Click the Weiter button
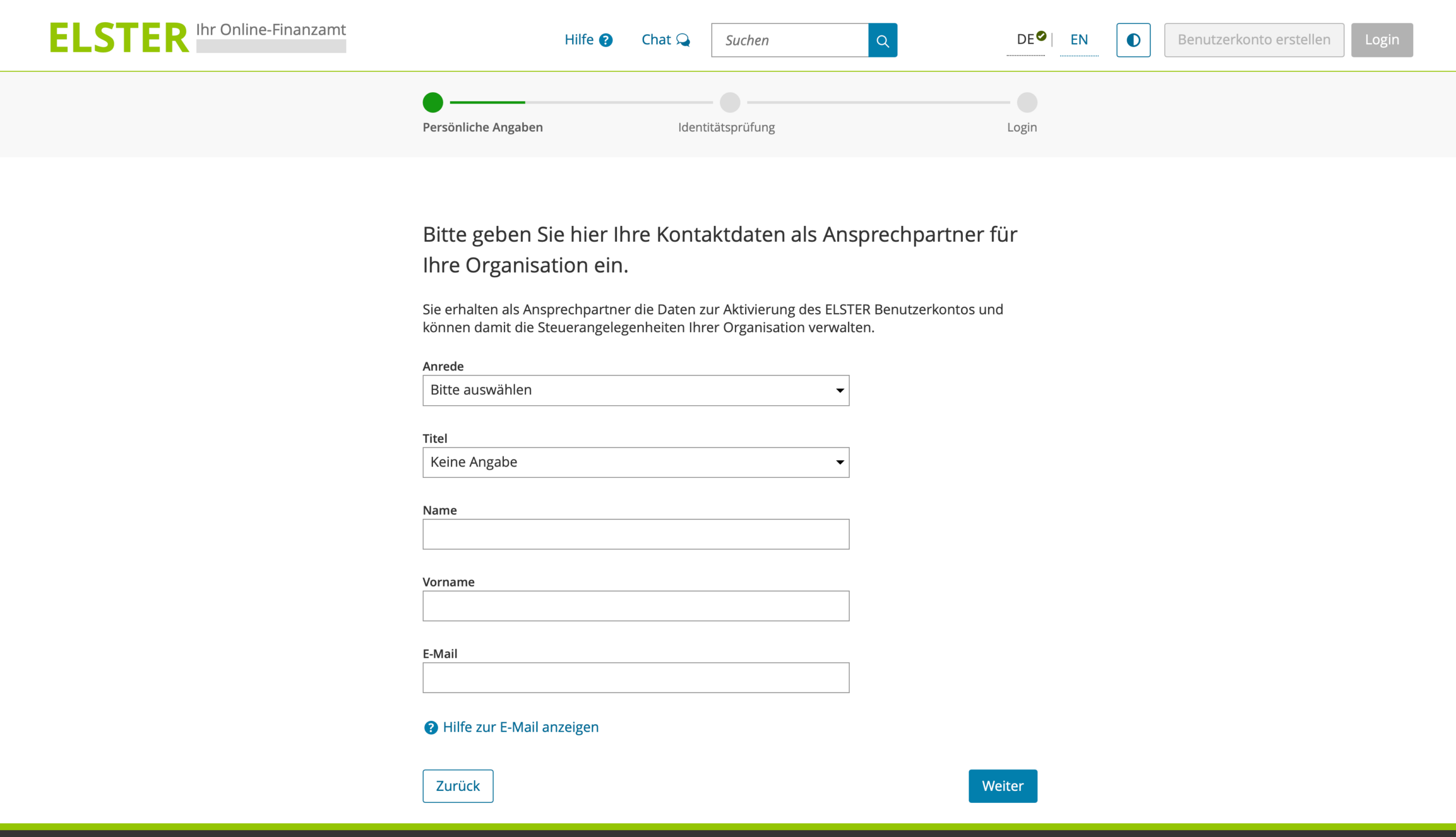This screenshot has width=1456, height=837. pos(1003,786)
